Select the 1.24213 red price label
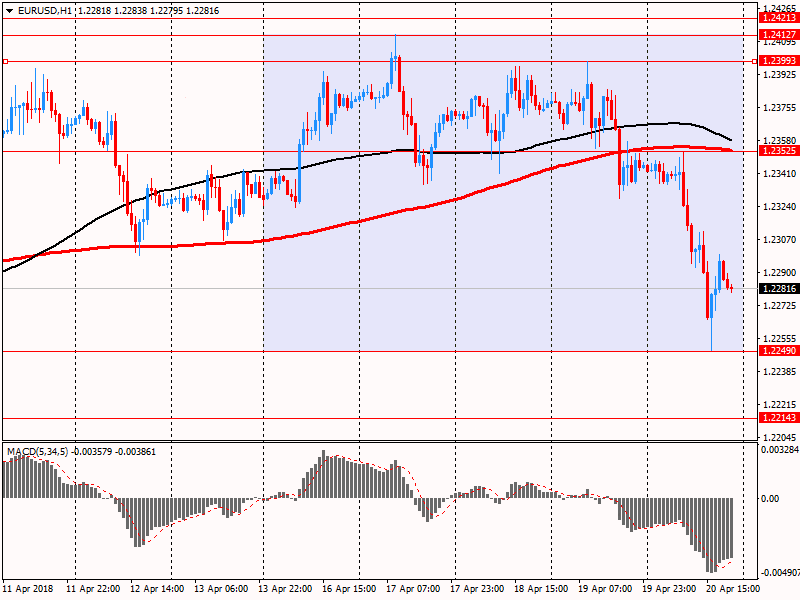The image size is (800, 600). pos(778,18)
